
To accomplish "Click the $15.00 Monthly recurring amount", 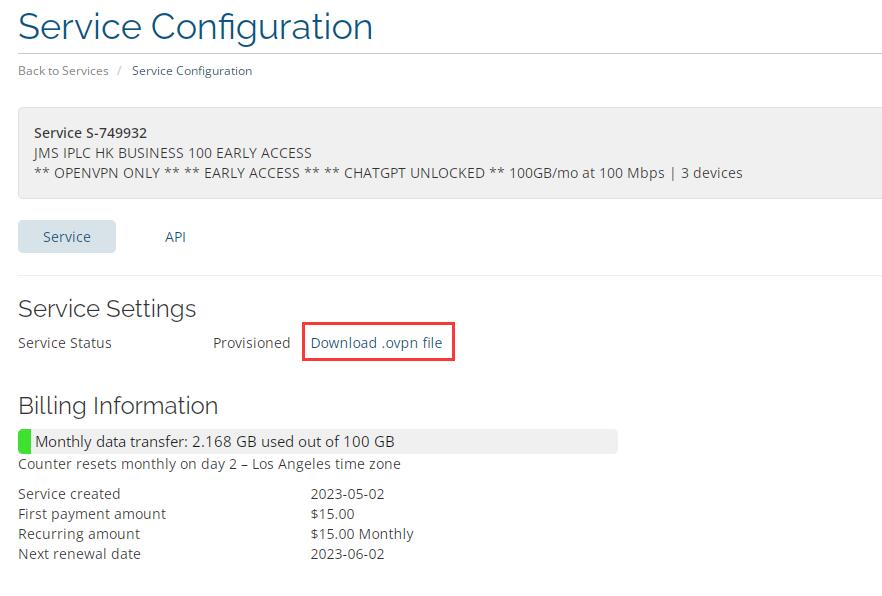I will coord(362,534).
